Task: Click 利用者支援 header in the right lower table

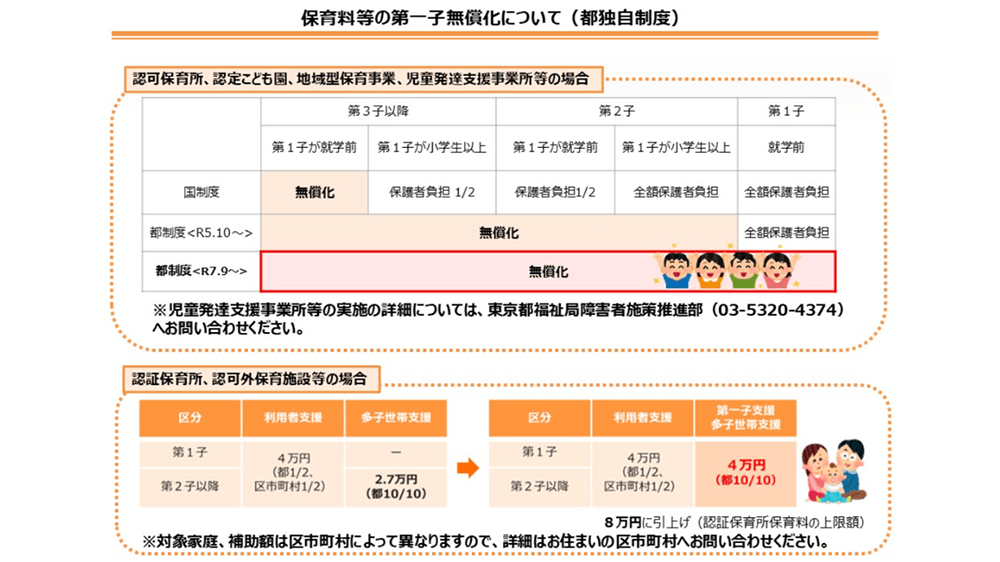Action: tap(643, 418)
